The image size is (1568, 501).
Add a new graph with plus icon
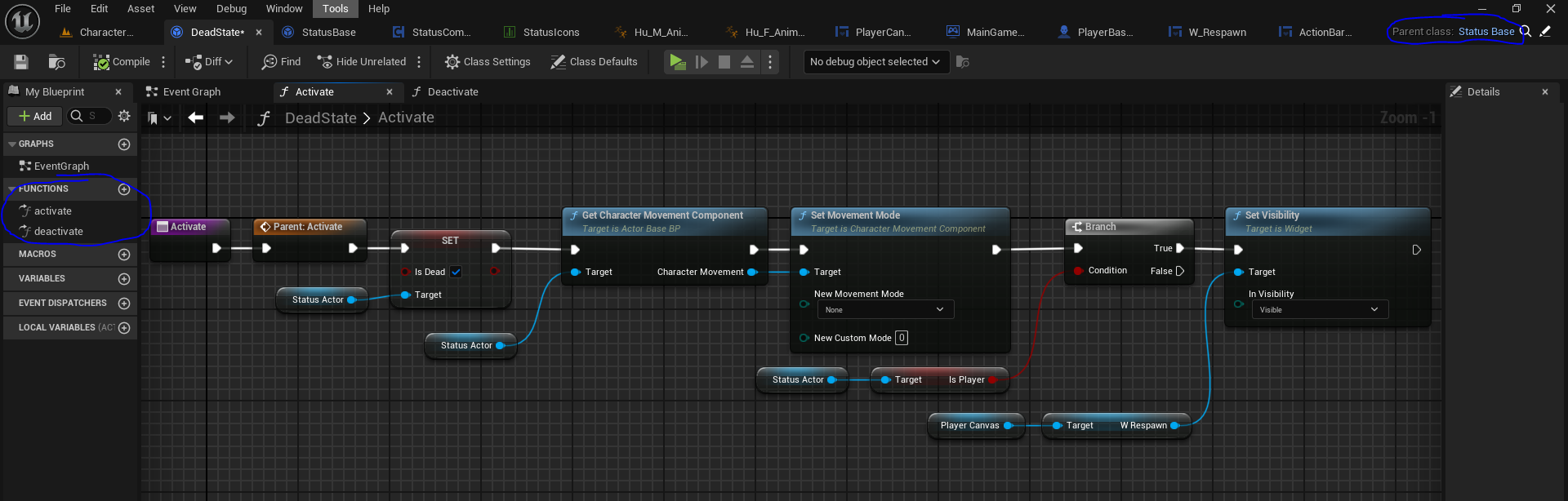tap(124, 144)
